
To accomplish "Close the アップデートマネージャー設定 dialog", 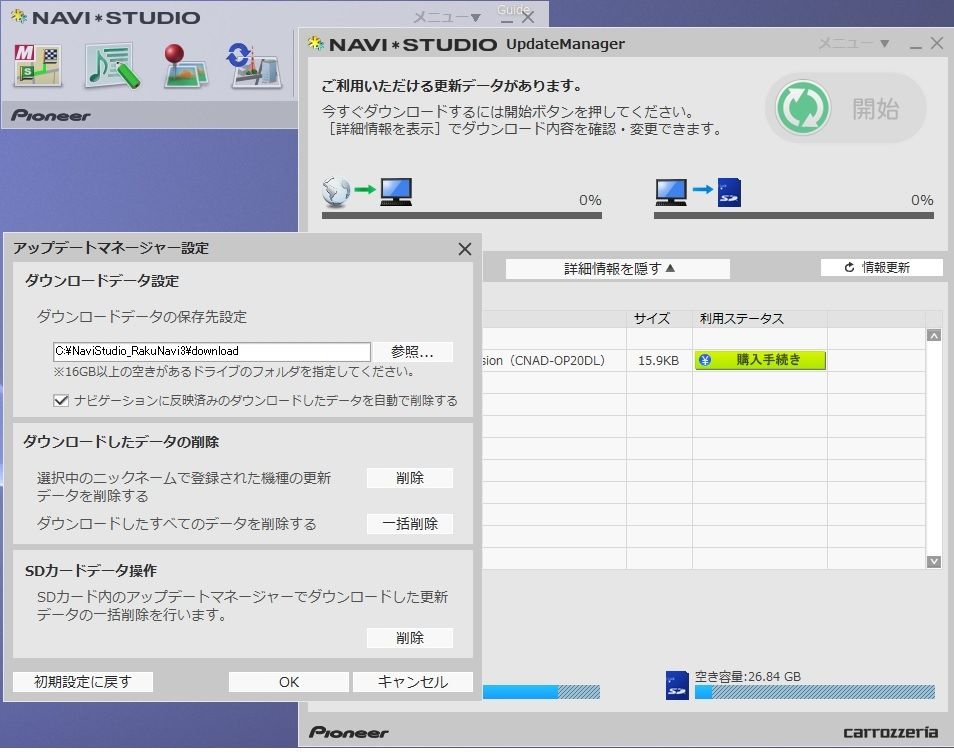I will pyautogui.click(x=465, y=249).
